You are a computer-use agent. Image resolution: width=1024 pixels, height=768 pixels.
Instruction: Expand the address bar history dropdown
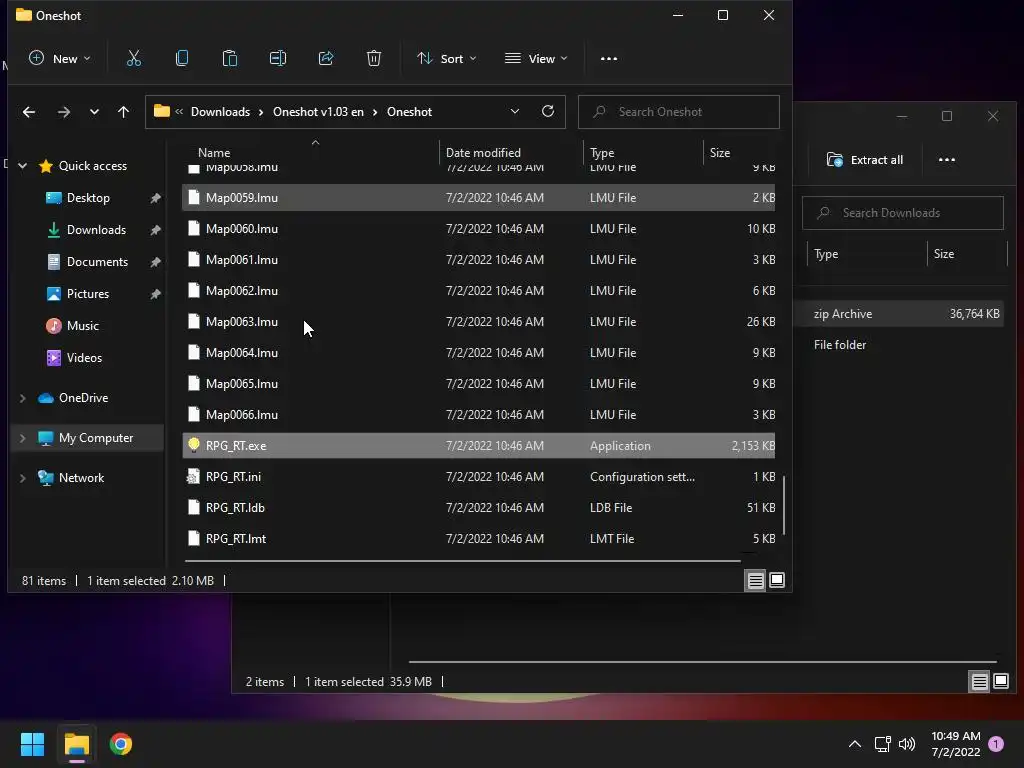515,111
